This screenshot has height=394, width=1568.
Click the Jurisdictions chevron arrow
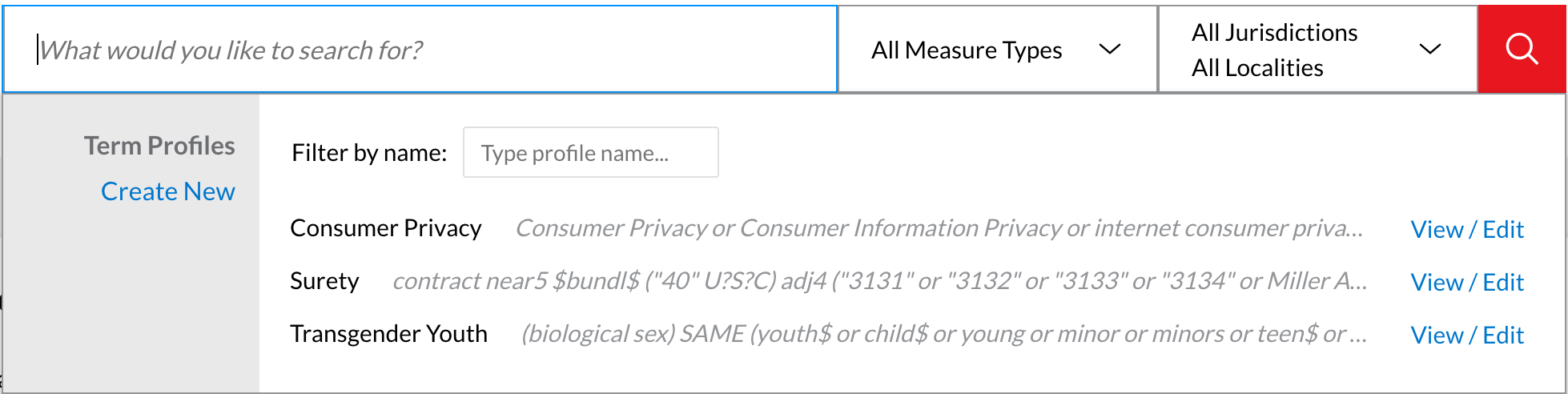coord(1429,50)
